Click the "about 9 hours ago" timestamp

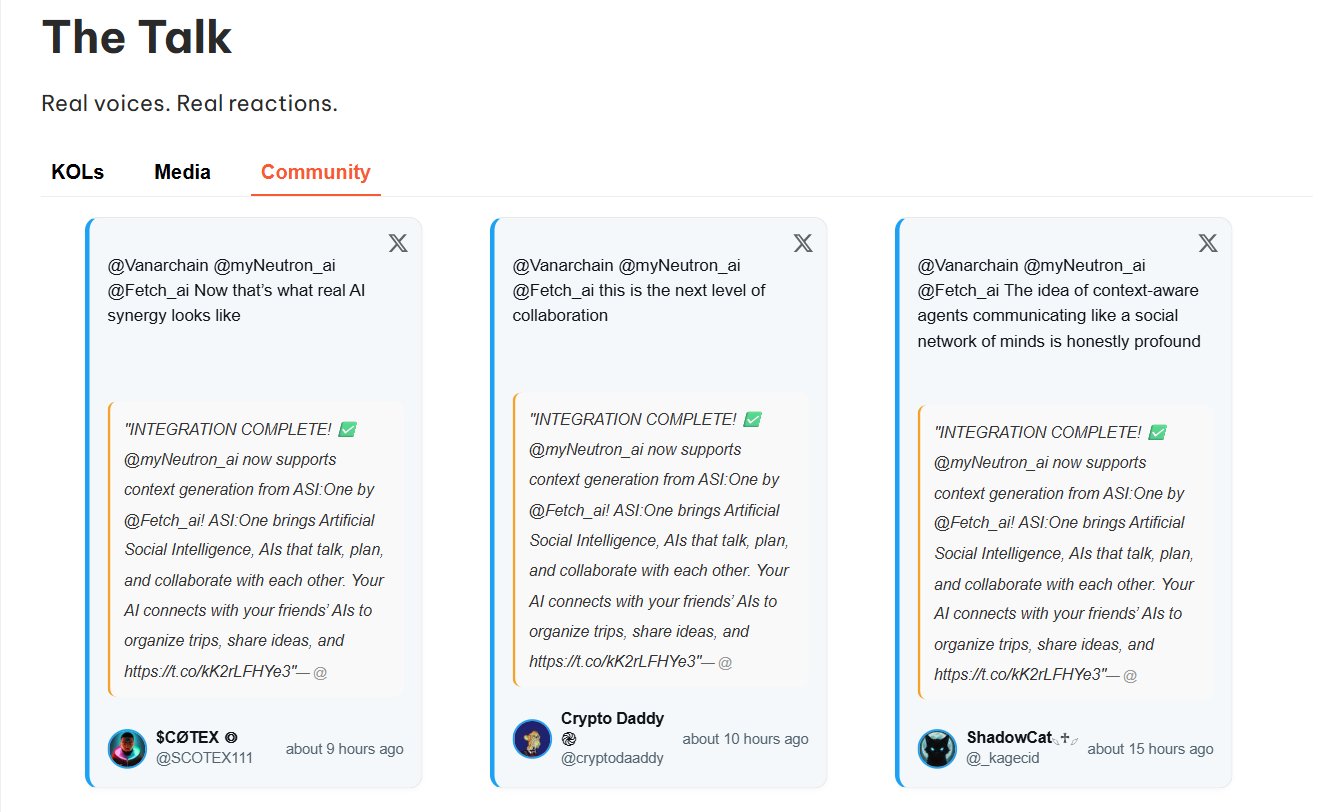pyautogui.click(x=345, y=748)
